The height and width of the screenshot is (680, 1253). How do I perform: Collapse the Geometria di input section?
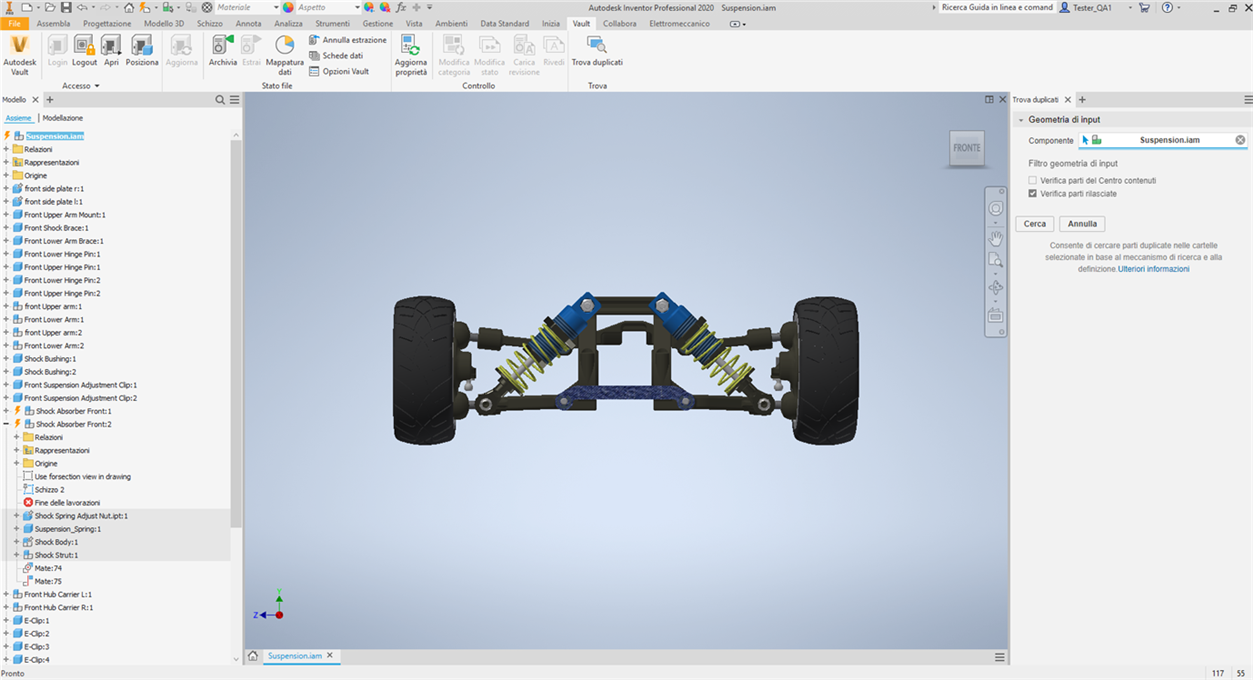click(1021, 119)
